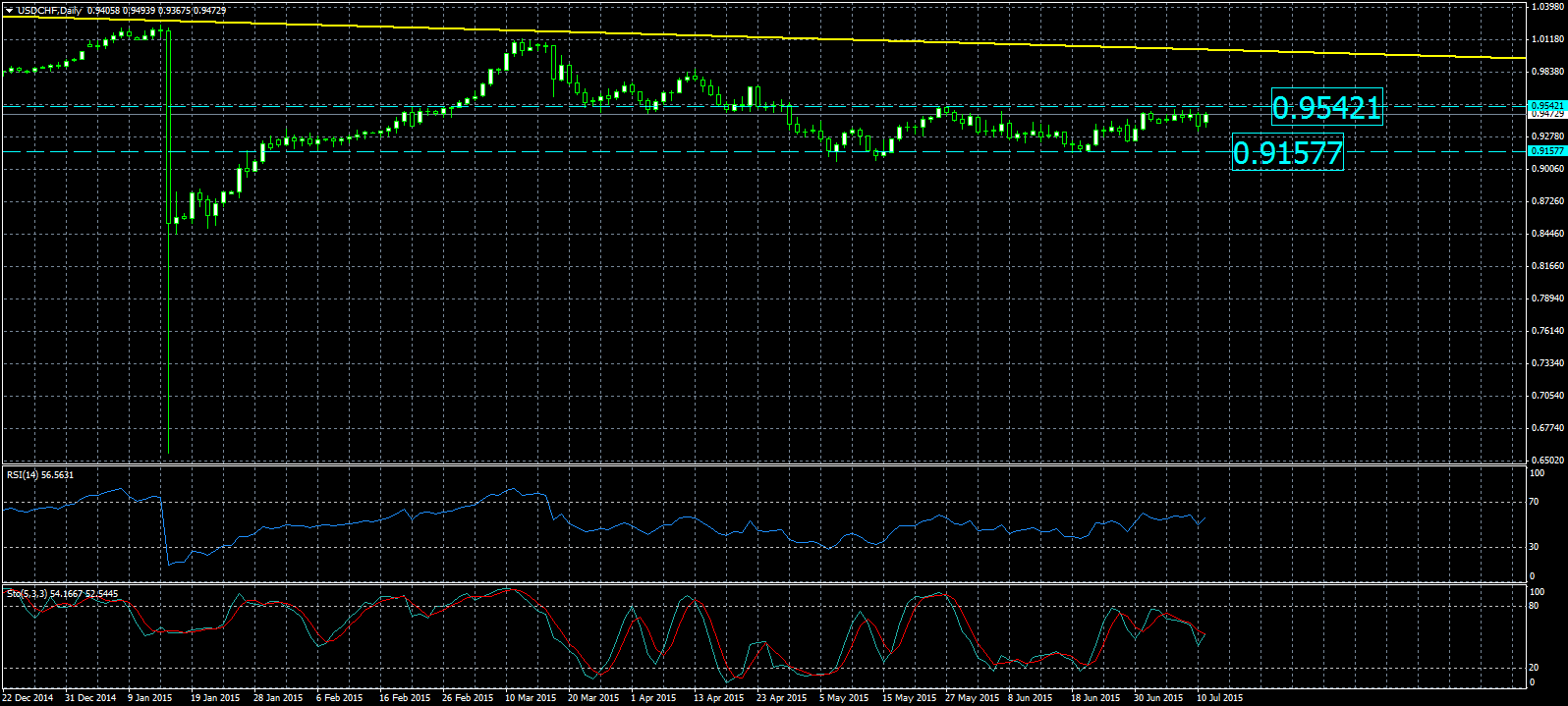Viewport: 1568px width, 706px height.
Task: Click the current price 0.94729 axis marker
Action: [x=1546, y=114]
